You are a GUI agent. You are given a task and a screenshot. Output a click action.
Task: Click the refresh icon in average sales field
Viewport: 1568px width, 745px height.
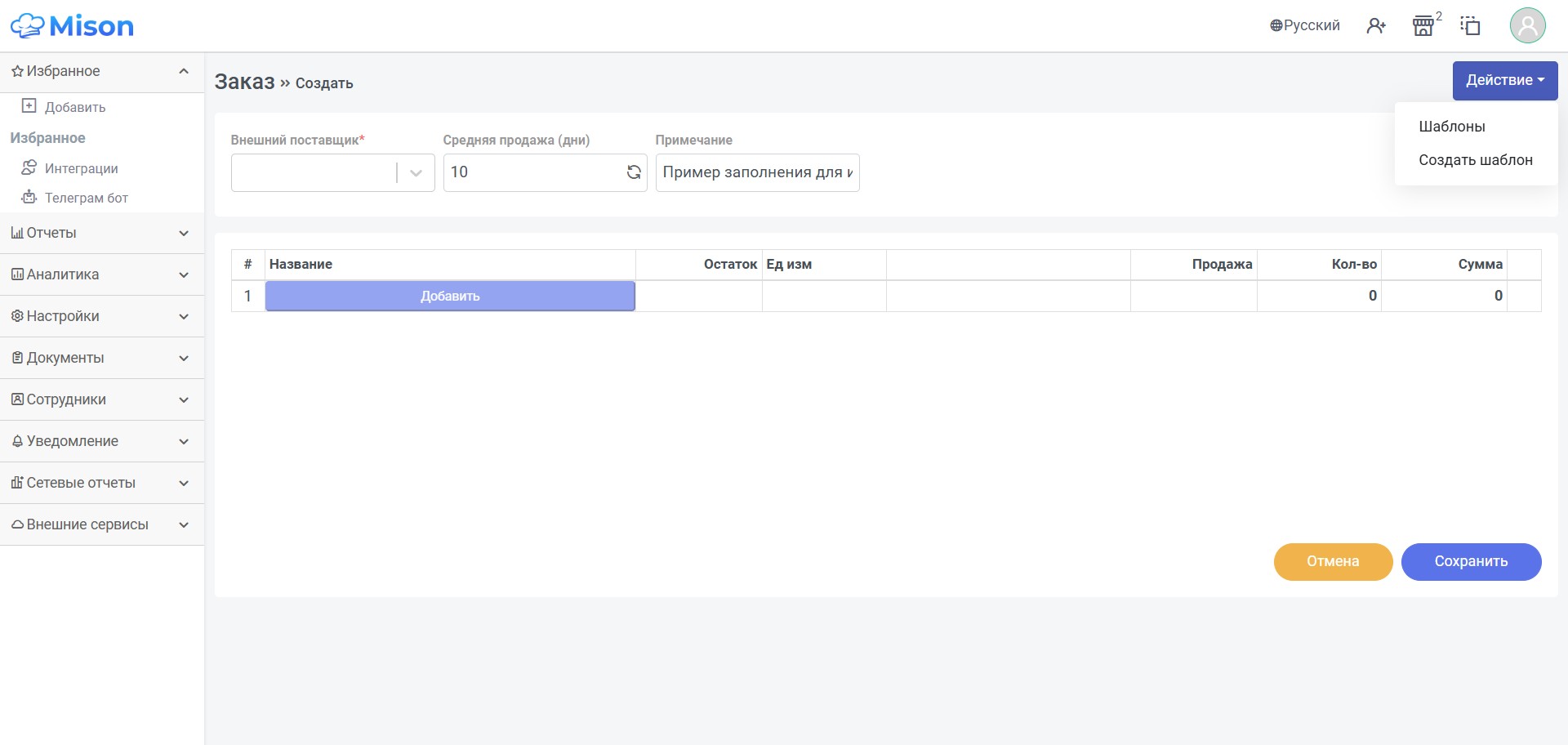(x=634, y=172)
